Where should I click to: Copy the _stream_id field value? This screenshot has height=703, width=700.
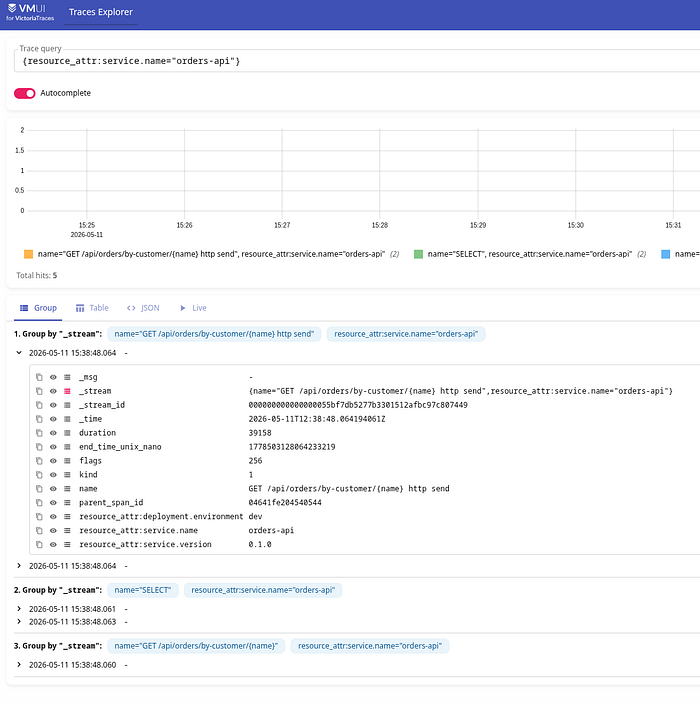(39, 405)
